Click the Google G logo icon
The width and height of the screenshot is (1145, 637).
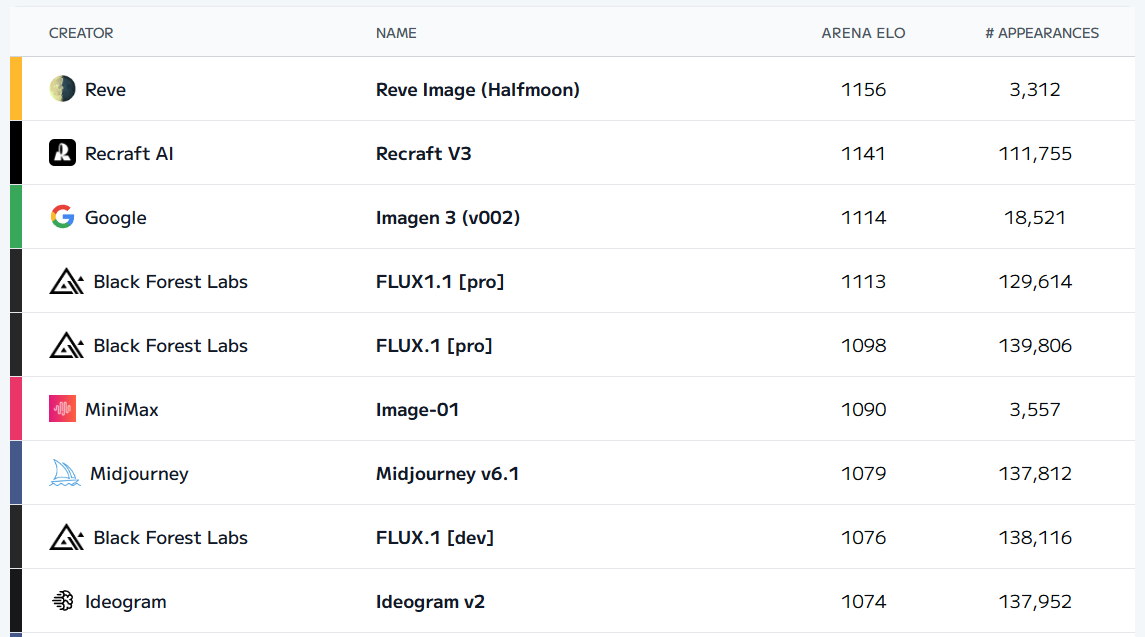point(62,217)
